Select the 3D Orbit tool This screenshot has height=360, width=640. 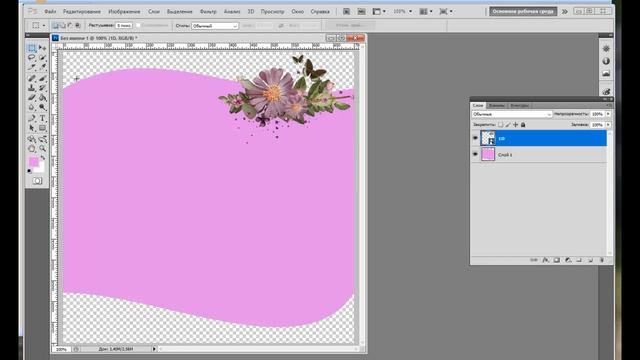pyautogui.click(x=42, y=139)
